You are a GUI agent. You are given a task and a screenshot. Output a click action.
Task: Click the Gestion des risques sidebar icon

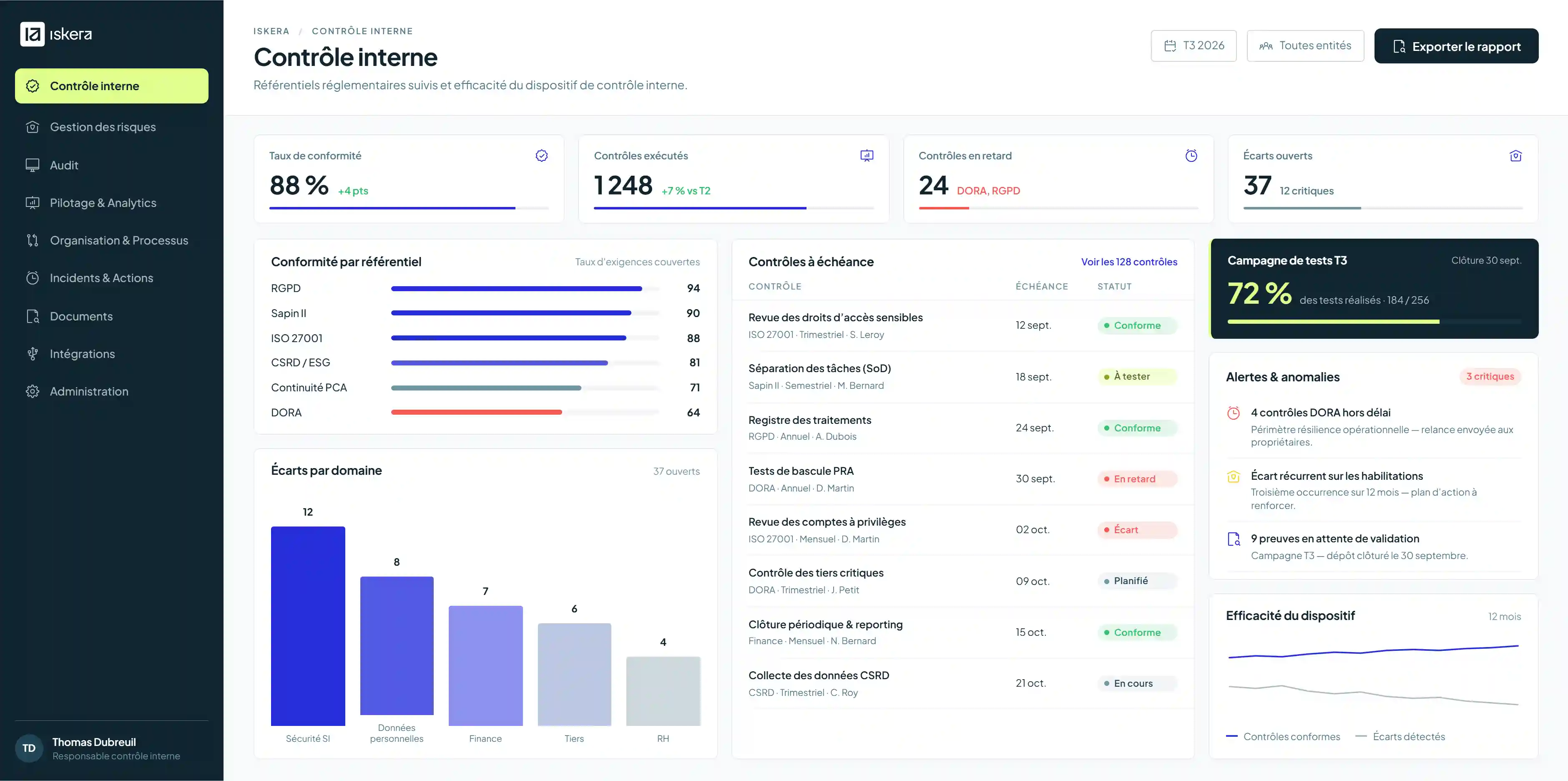[x=33, y=127]
